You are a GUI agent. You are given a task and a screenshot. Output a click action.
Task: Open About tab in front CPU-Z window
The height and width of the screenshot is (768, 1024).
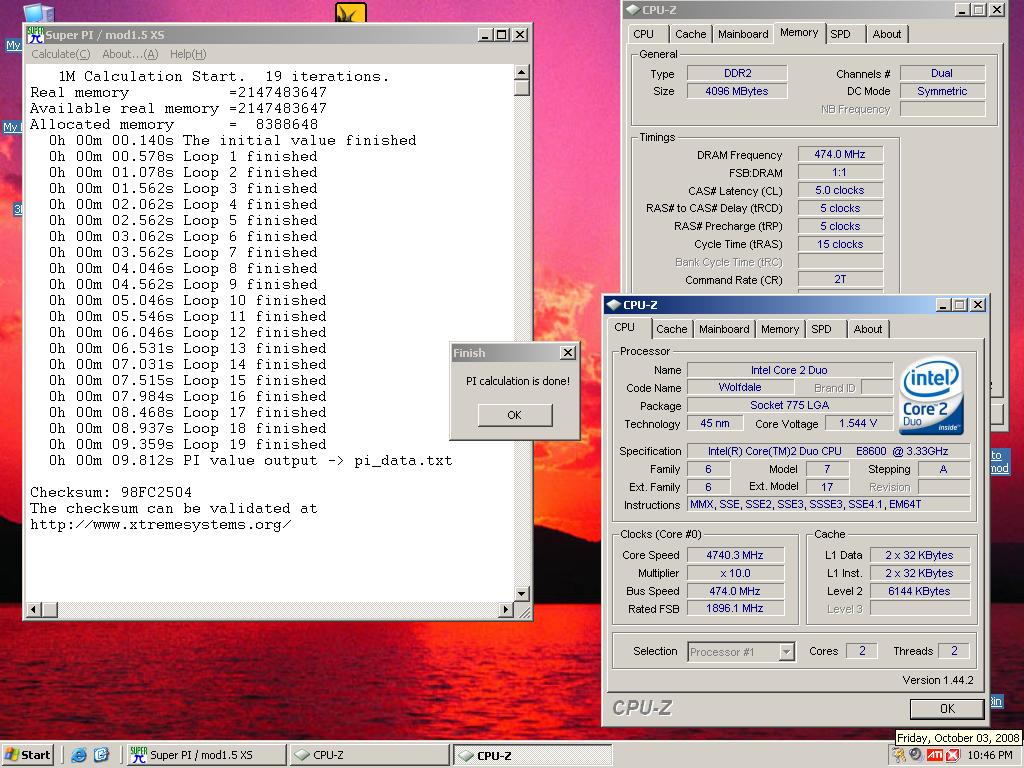[867, 329]
